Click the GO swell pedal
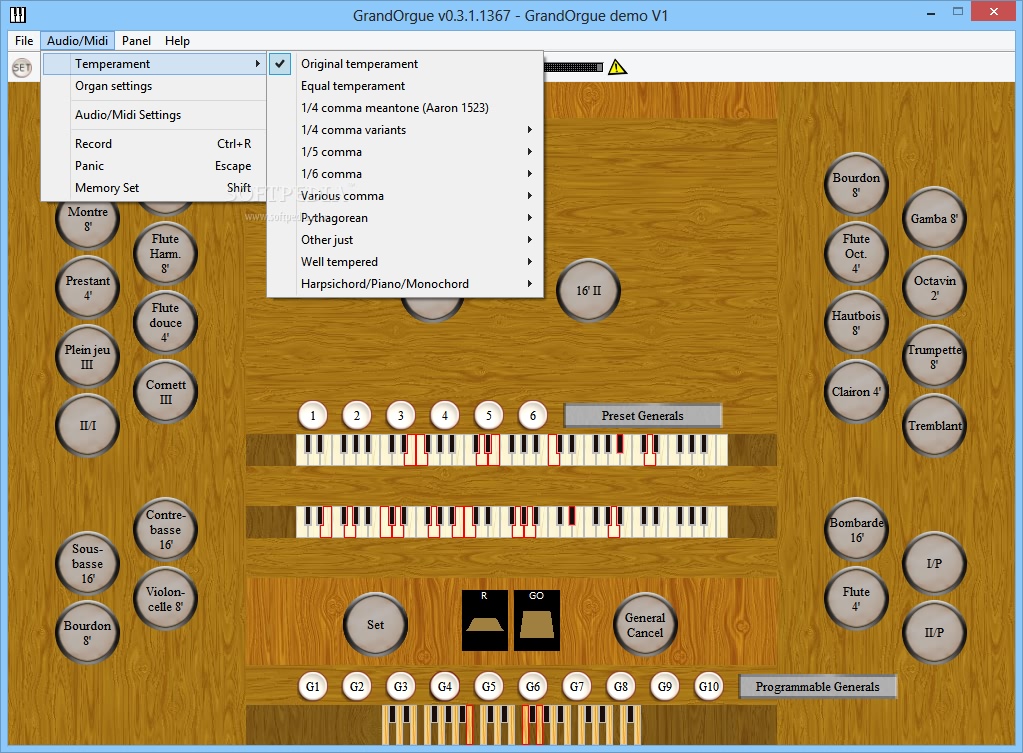 point(536,621)
